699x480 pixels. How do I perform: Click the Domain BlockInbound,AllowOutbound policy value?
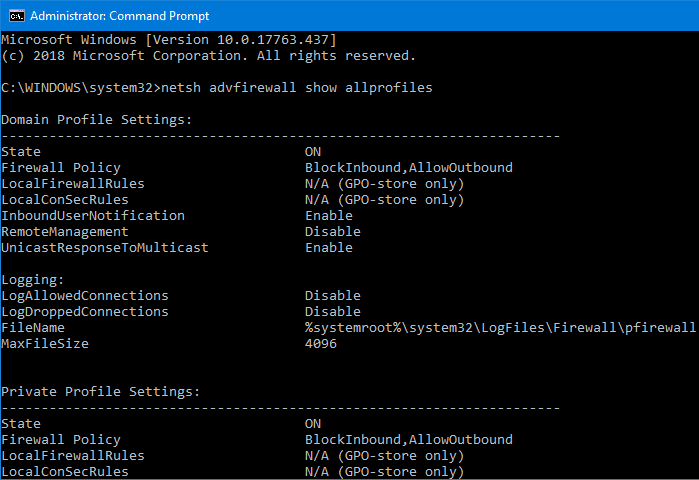[409, 168]
